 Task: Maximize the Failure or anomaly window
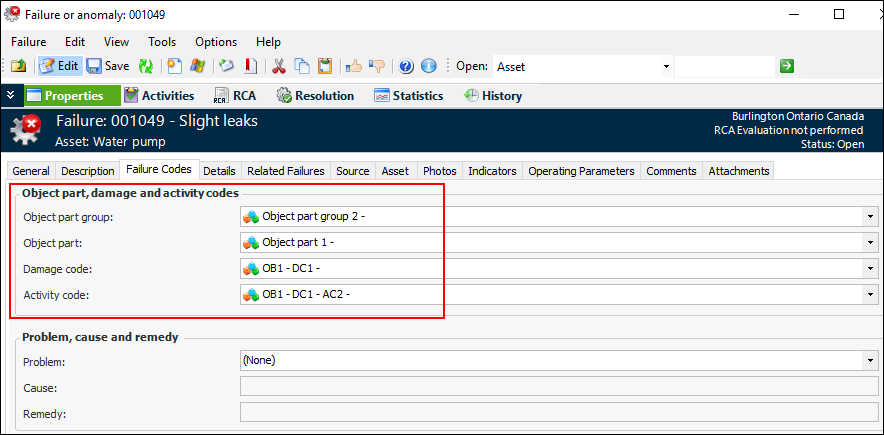(839, 15)
